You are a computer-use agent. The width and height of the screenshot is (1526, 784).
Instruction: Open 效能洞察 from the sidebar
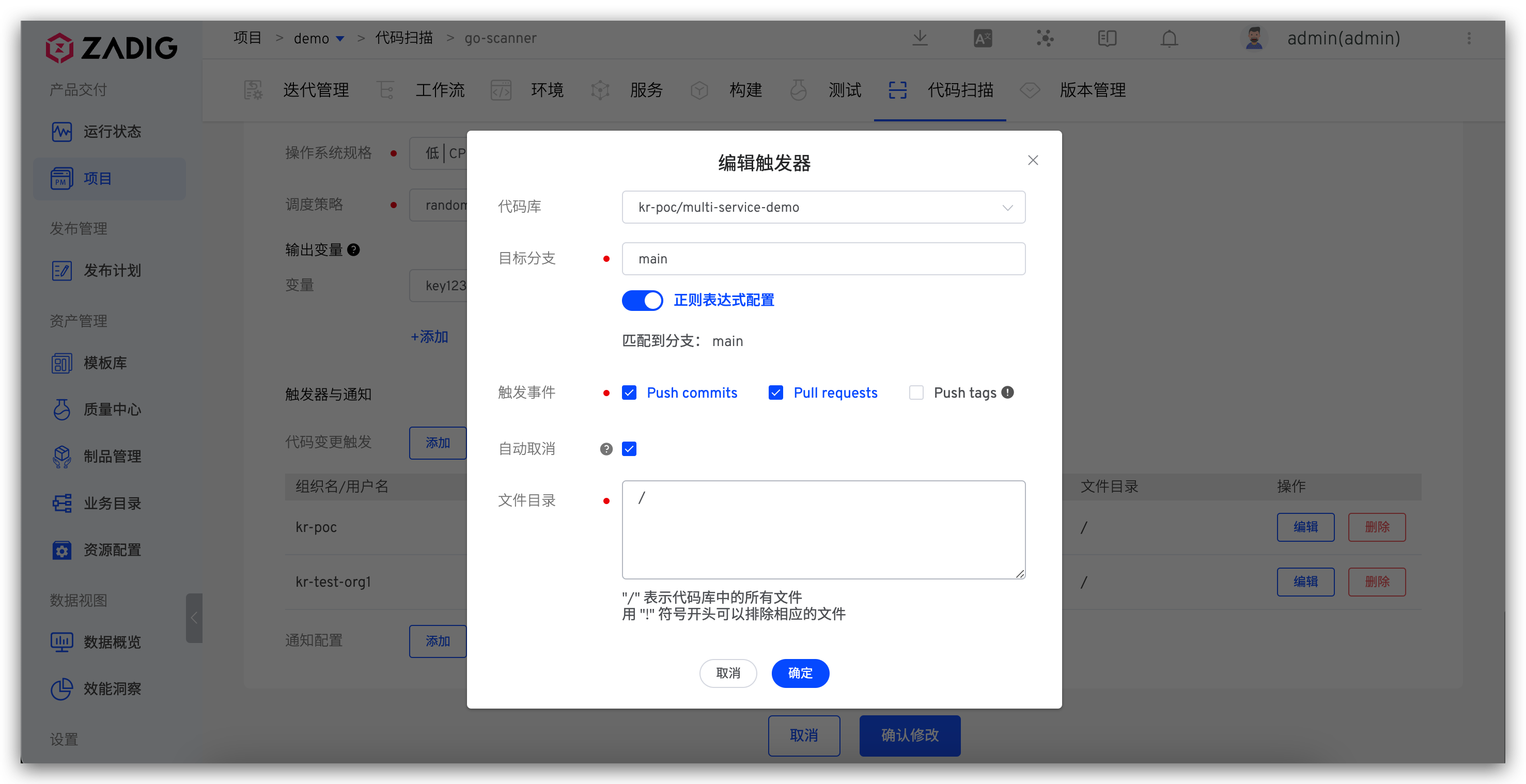pos(113,688)
